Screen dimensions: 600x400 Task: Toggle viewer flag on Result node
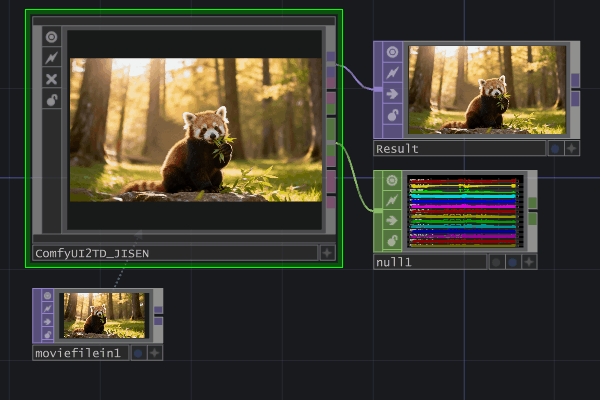[392, 53]
